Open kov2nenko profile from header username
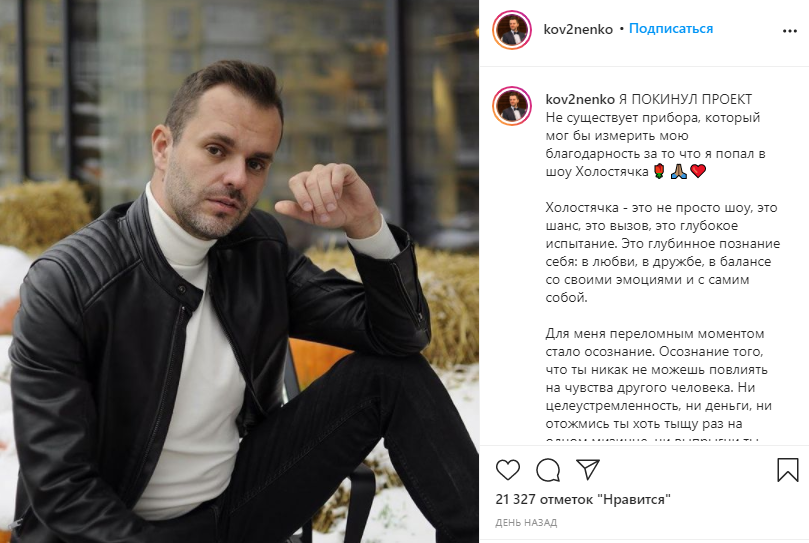809x543 pixels. tap(578, 29)
